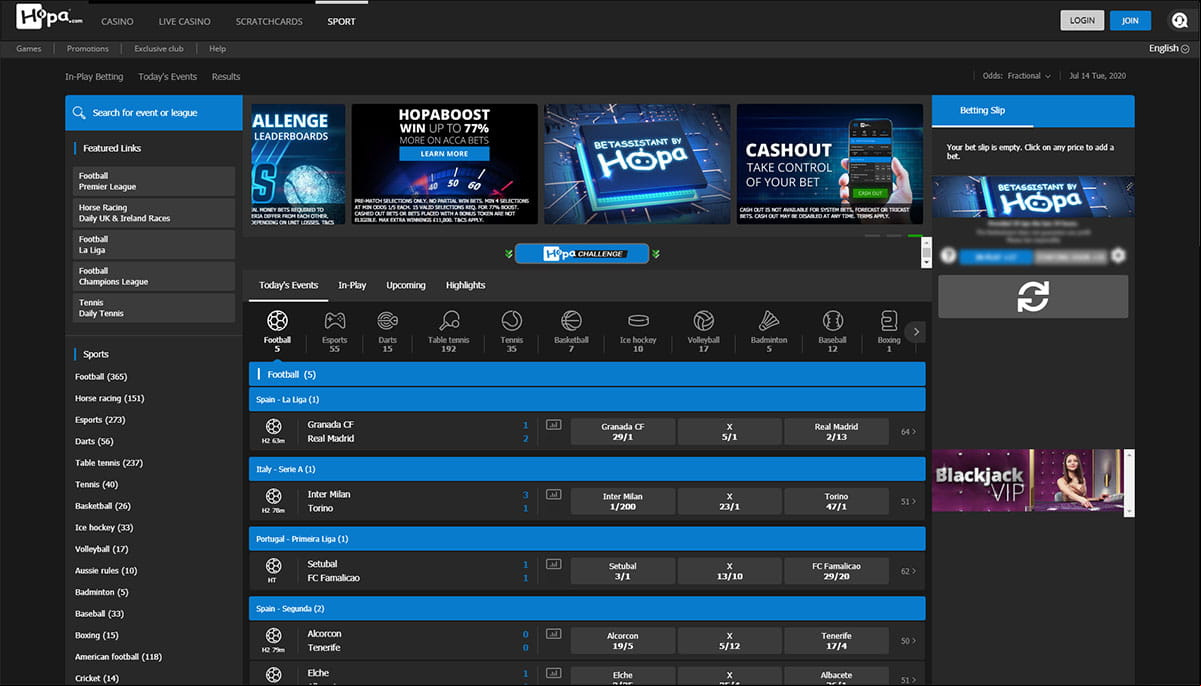Click the Login button

click(1082, 20)
